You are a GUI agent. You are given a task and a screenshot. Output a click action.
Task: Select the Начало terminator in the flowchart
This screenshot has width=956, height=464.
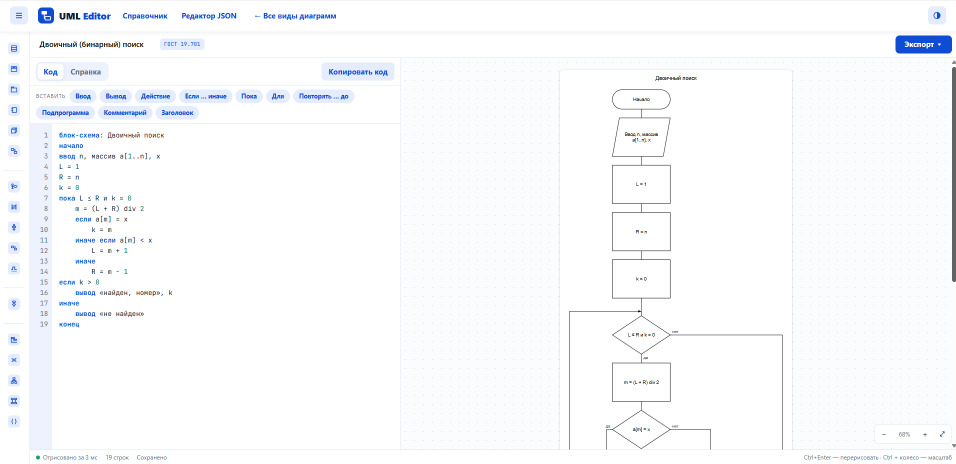[x=641, y=99]
